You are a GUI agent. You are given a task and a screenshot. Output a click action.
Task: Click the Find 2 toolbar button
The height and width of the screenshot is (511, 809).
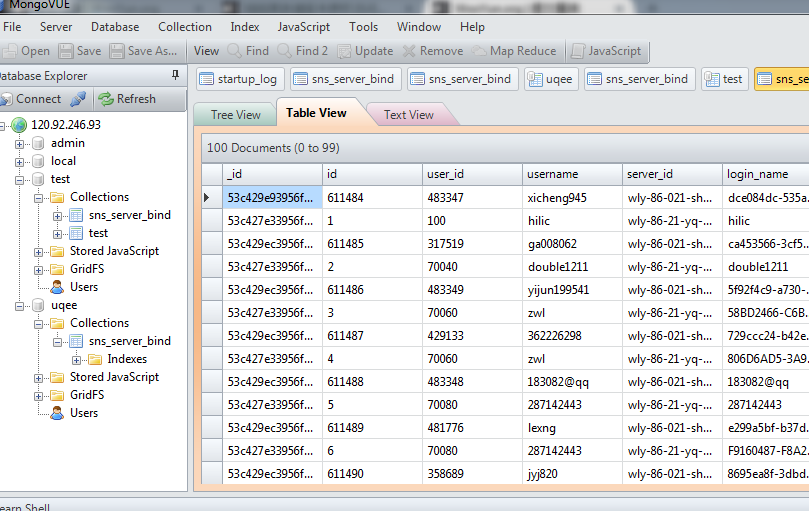pos(303,51)
